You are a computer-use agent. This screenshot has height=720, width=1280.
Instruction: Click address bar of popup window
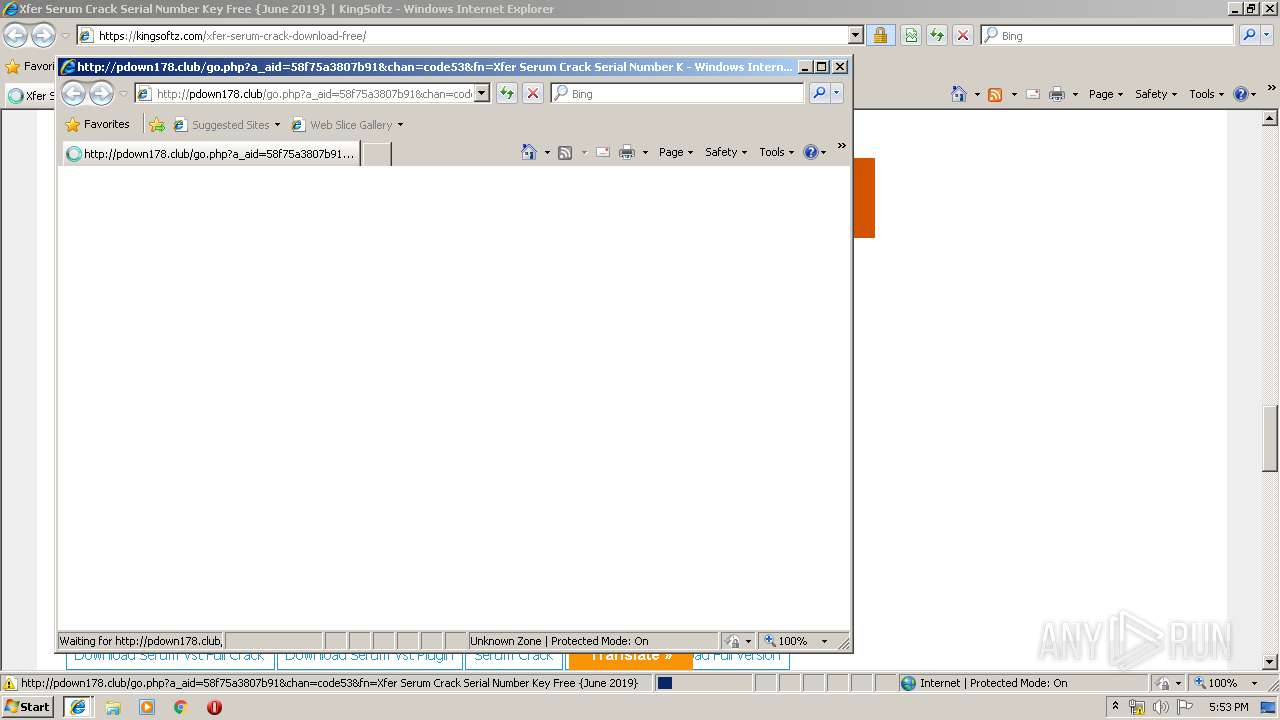[x=313, y=93]
